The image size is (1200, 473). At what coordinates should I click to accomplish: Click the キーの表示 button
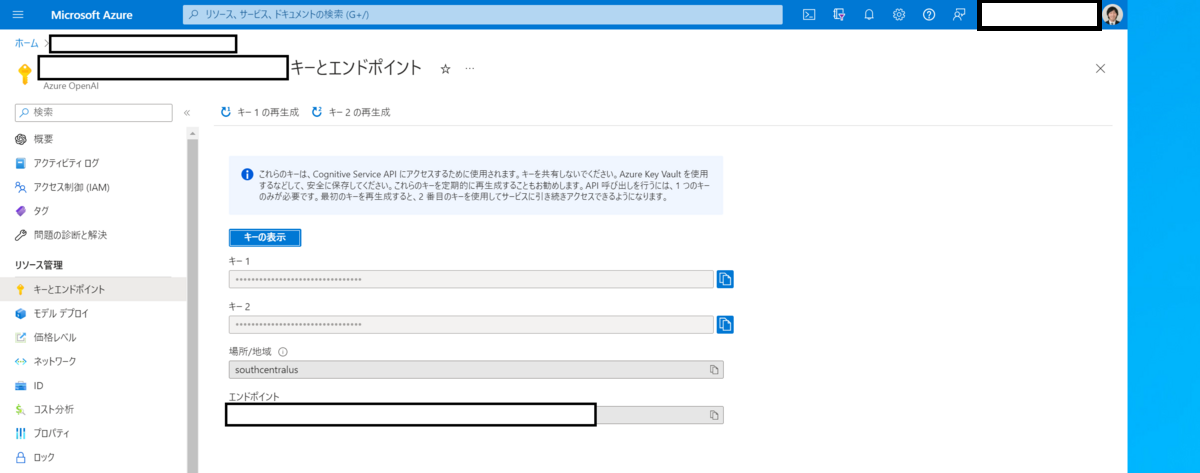(x=265, y=237)
